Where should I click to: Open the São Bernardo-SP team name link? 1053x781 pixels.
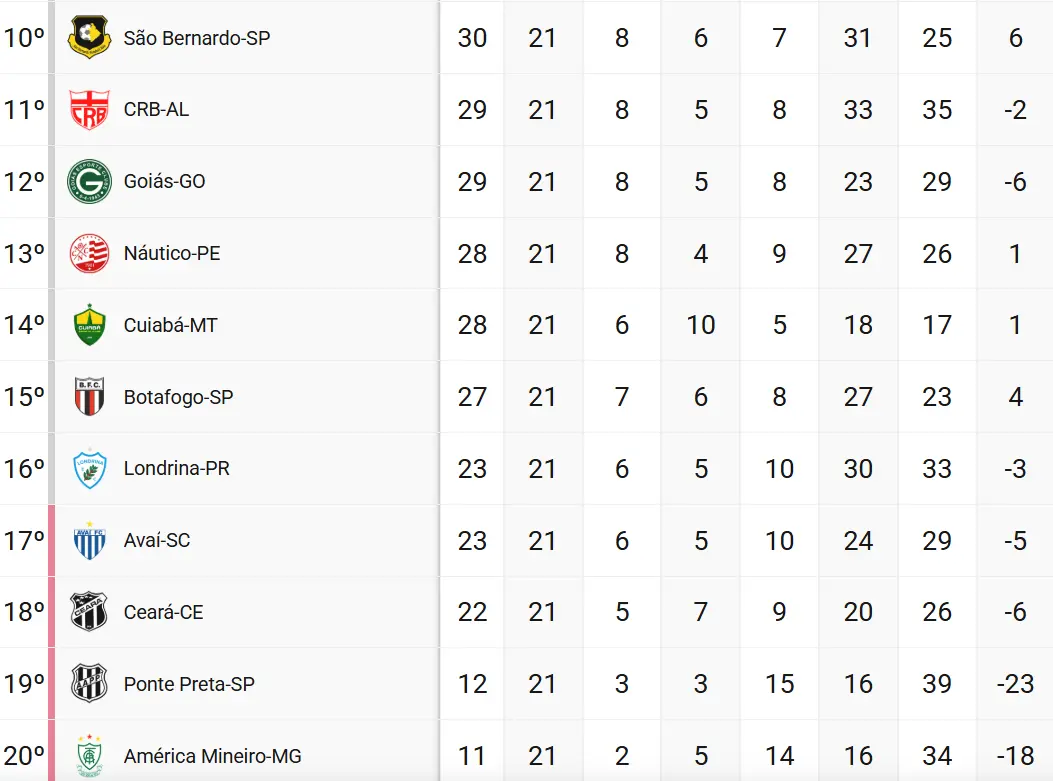197,38
